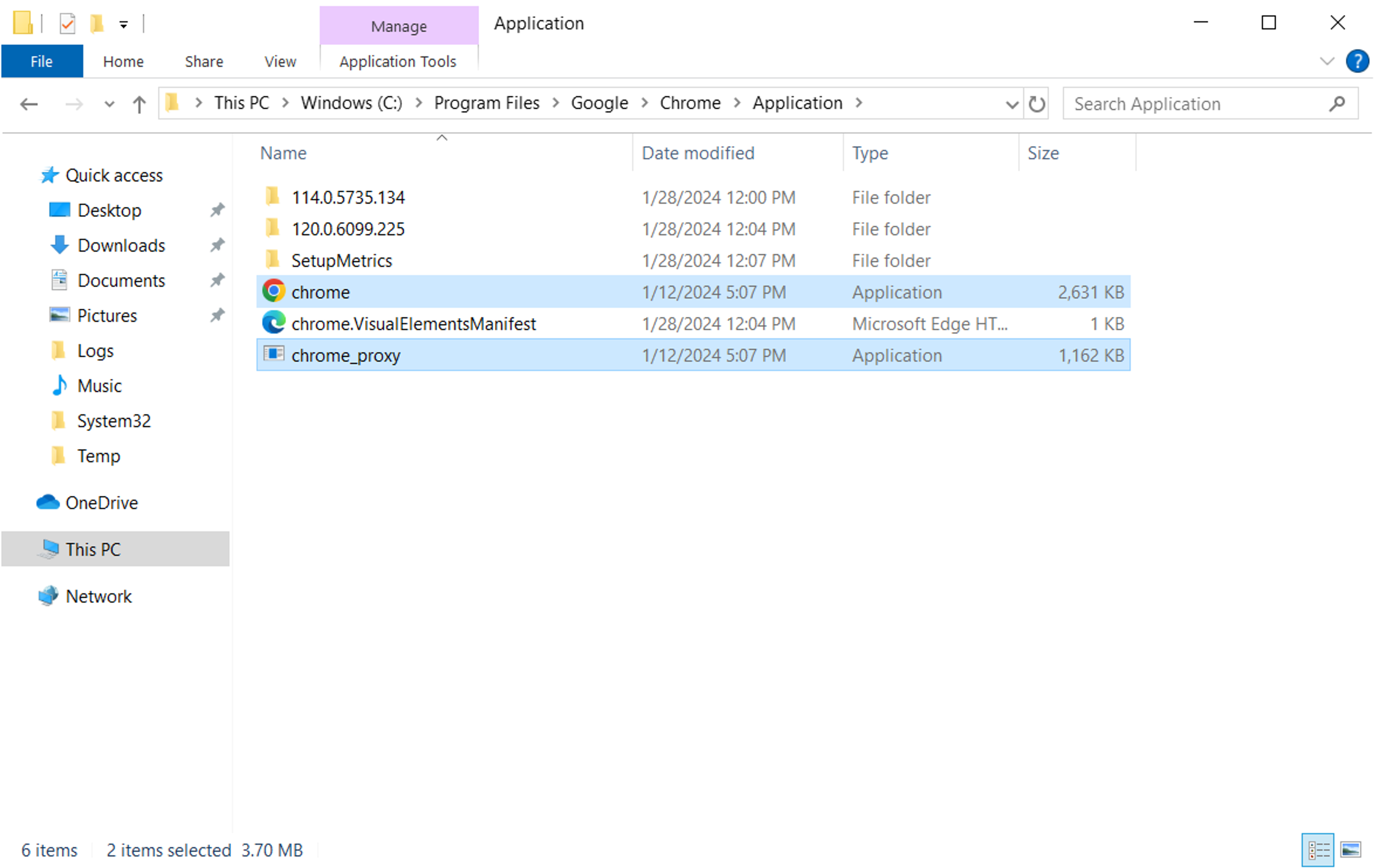
Task: Click the pin icon next to Pictures
Action: point(217,315)
